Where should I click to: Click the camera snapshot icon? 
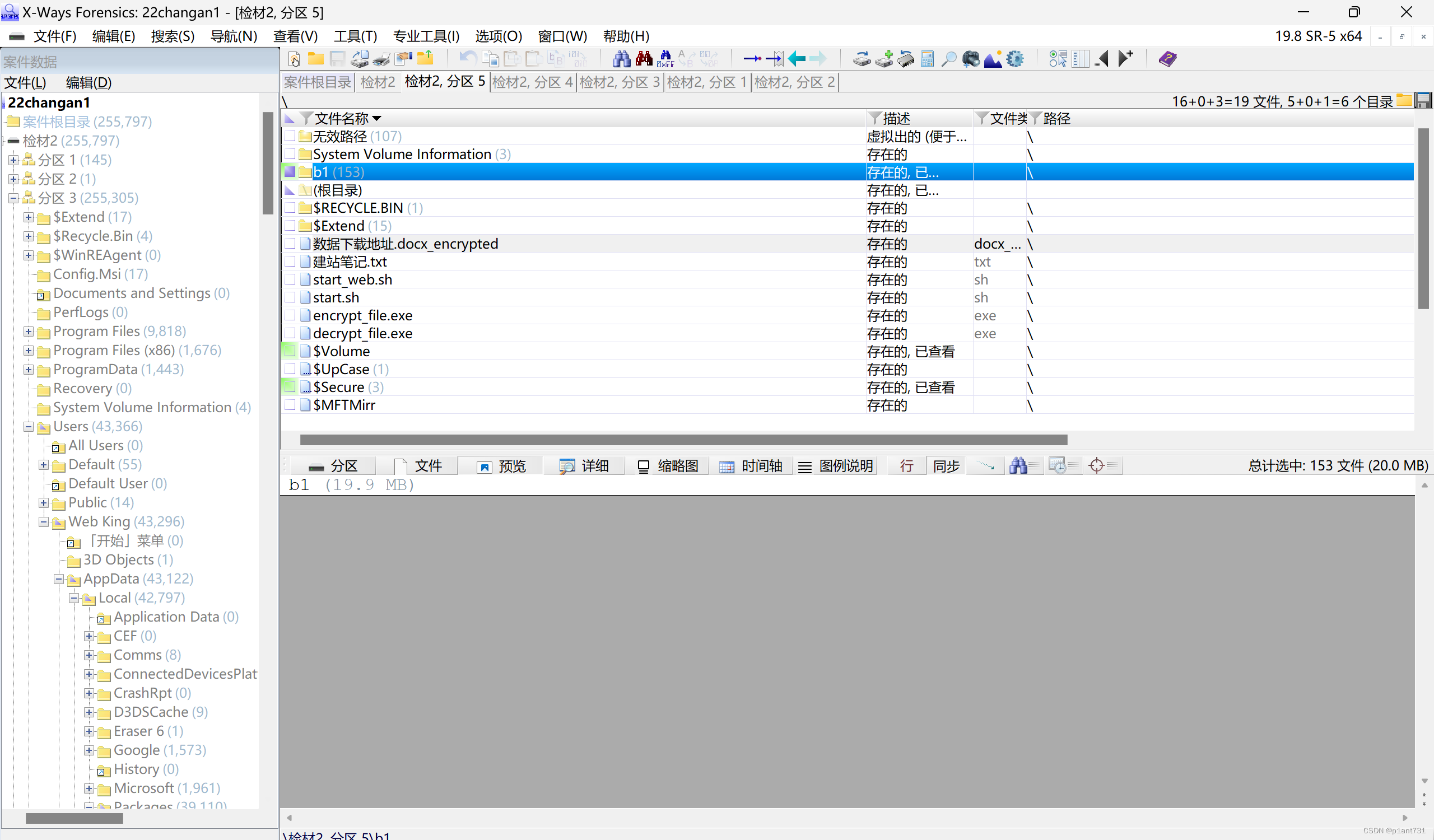(971, 59)
